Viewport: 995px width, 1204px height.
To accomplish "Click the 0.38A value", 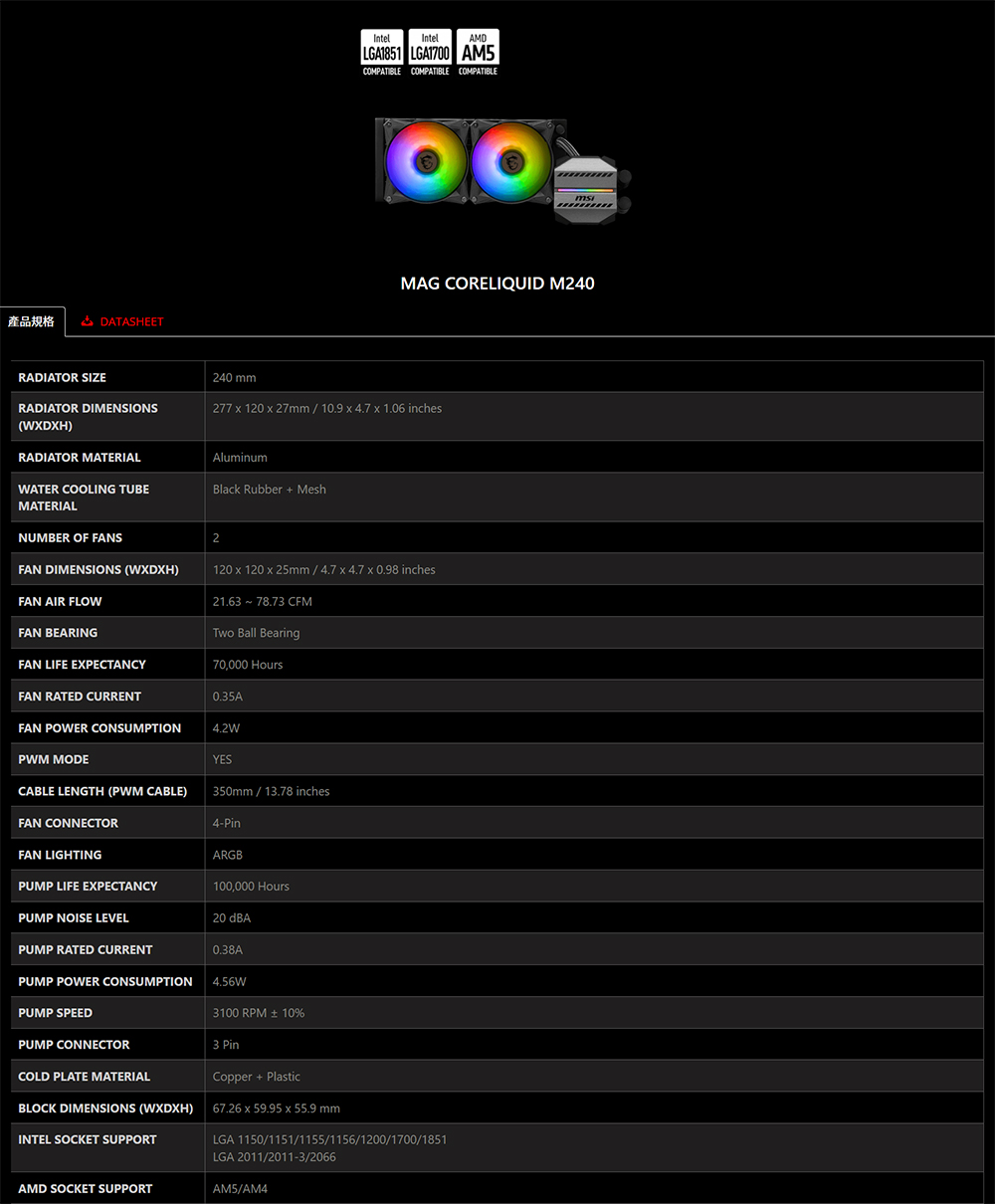I will 228,949.
